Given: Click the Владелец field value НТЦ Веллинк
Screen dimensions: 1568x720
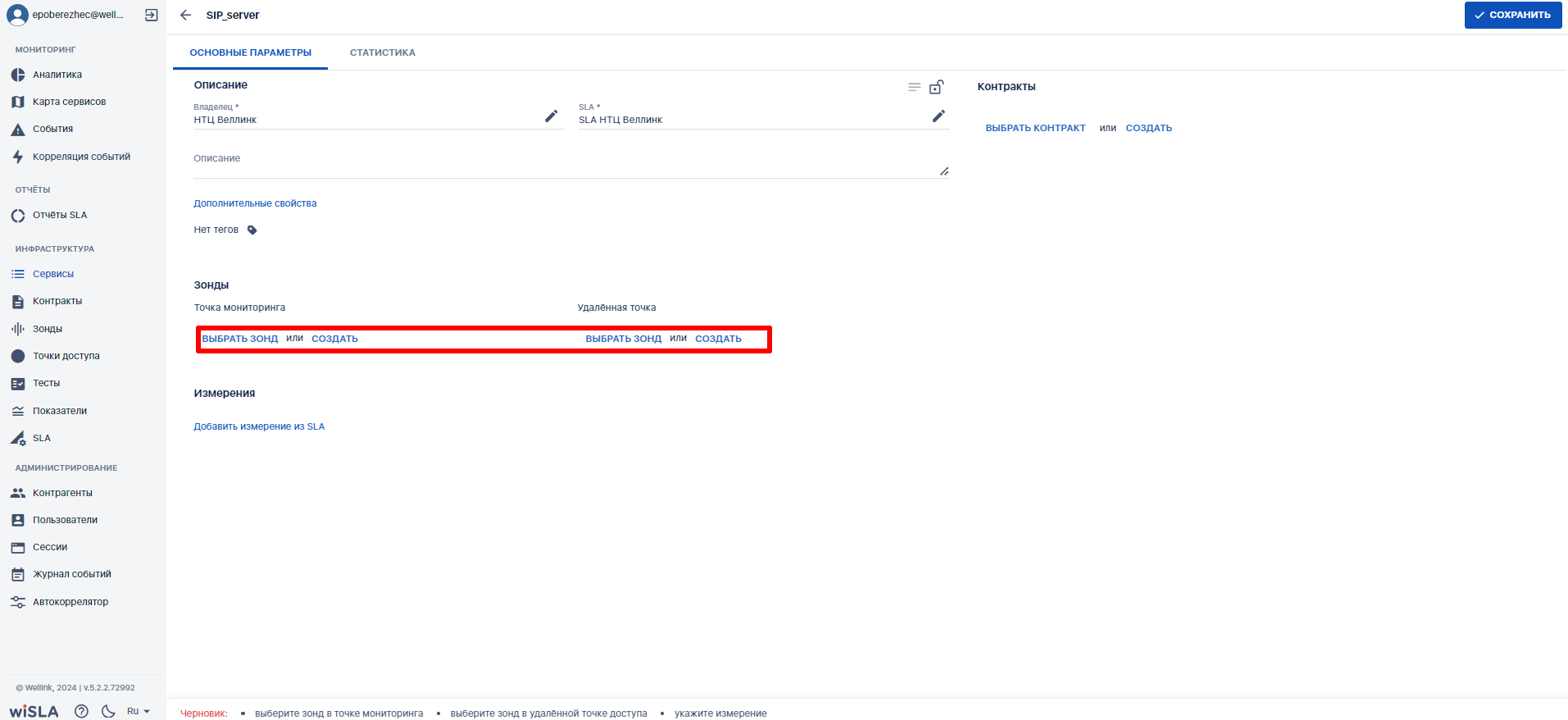Looking at the screenshot, I should click(225, 120).
